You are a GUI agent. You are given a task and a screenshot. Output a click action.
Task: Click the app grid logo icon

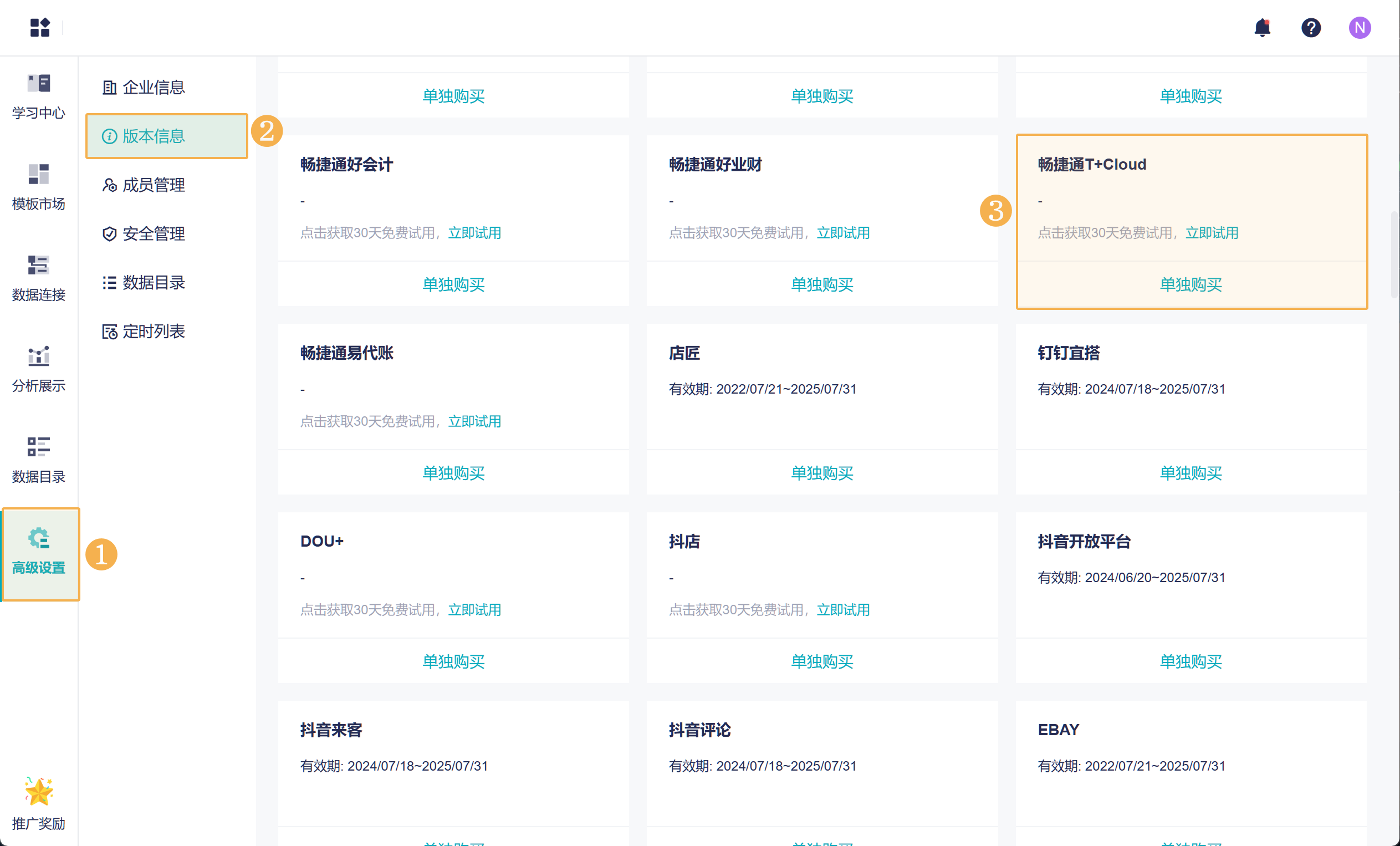click(40, 27)
